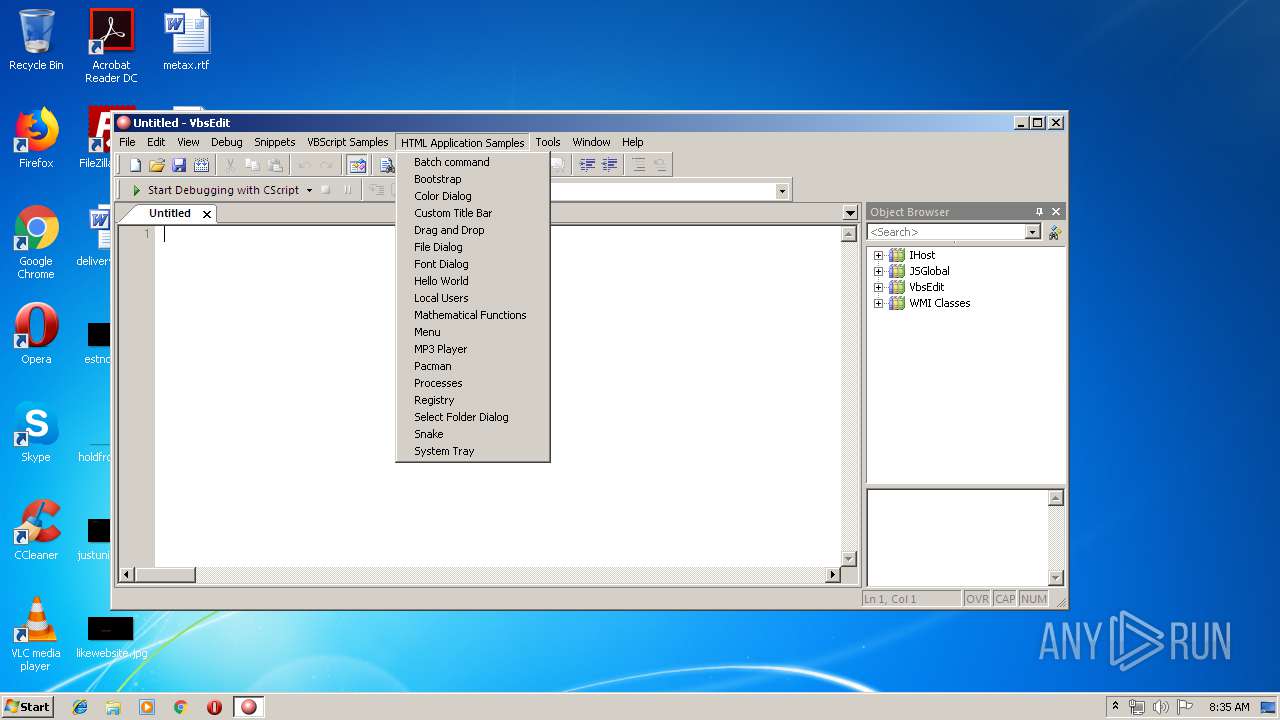Open the document tab list dropdown arrow
The height and width of the screenshot is (720, 1280).
850,213
